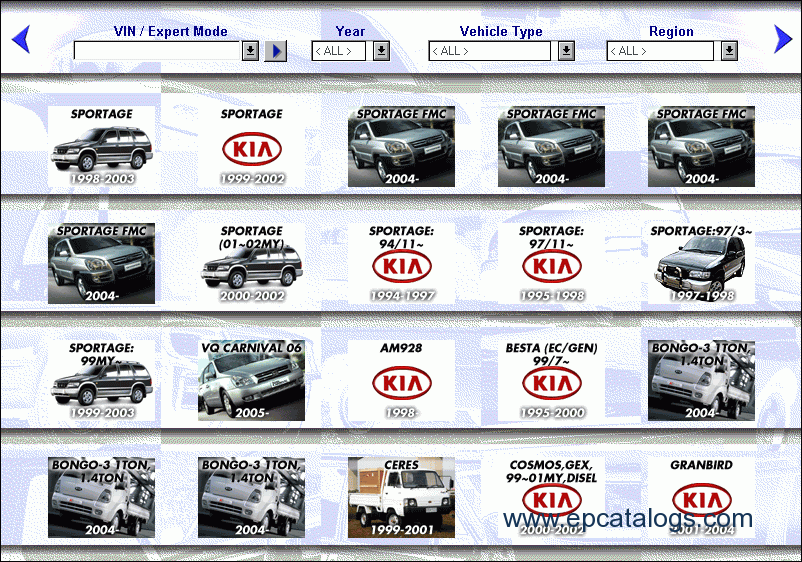Open the Granbird 2001-2004 tile
This screenshot has height=562, width=802.
[x=701, y=498]
